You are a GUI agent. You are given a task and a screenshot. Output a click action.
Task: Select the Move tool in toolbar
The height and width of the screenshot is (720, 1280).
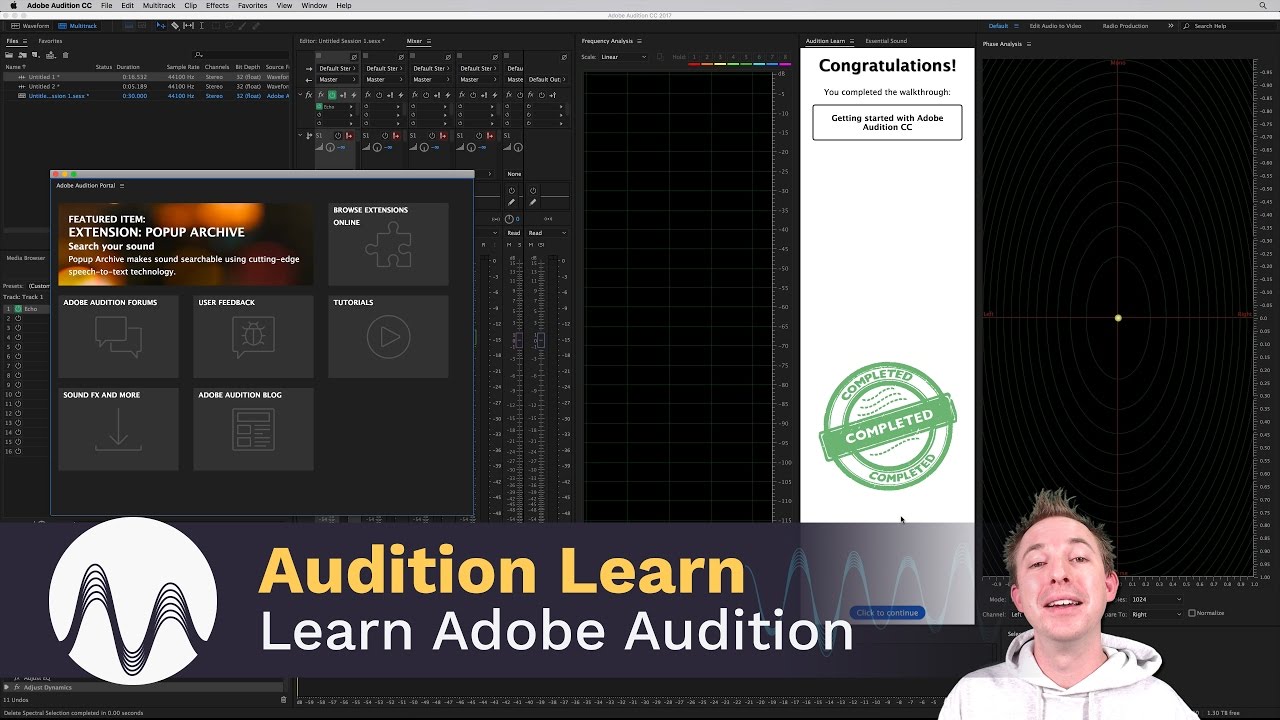(x=162, y=26)
